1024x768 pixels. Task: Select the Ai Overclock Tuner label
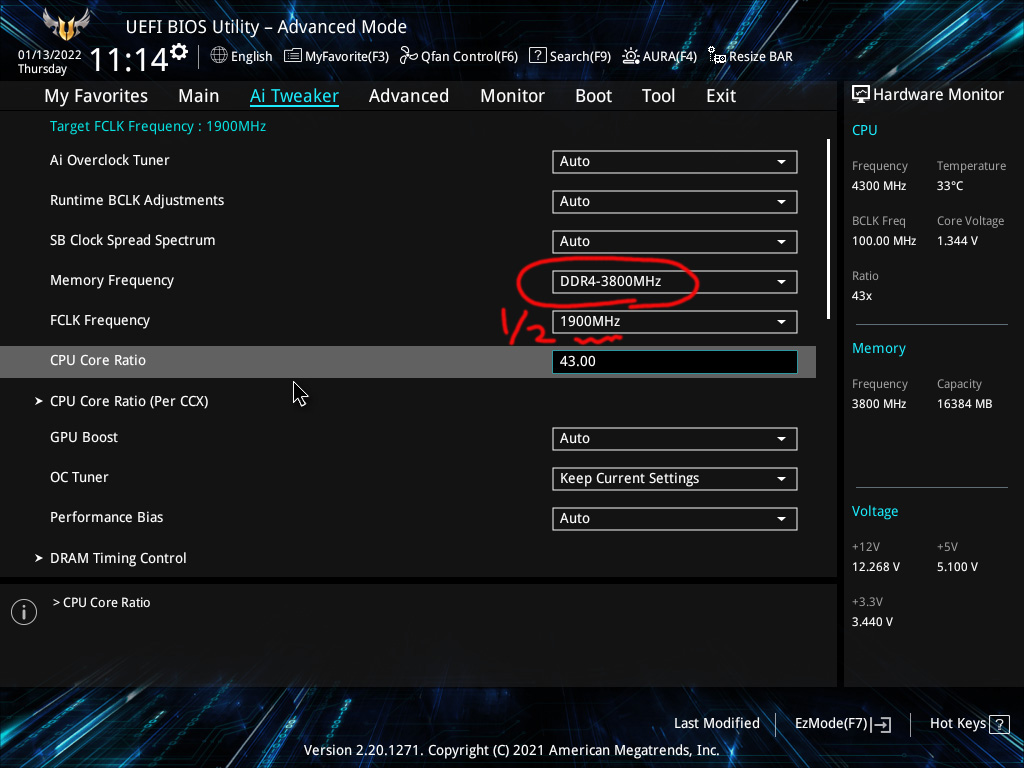pos(110,160)
